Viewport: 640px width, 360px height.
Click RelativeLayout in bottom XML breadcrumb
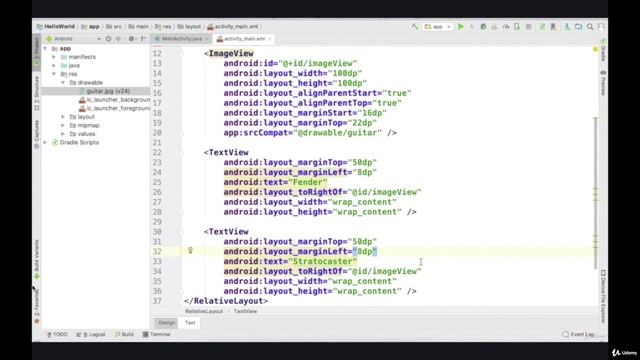coord(204,311)
